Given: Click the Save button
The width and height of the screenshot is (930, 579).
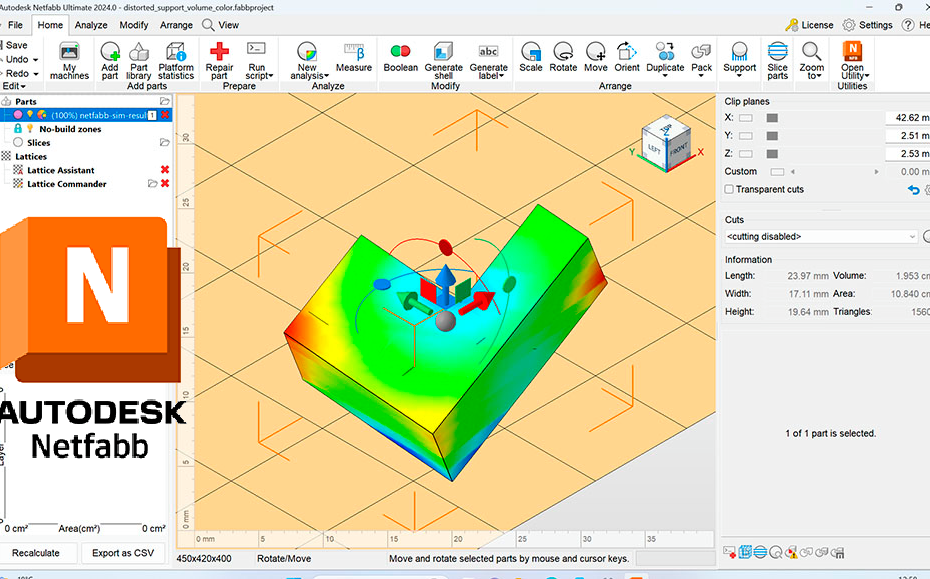Looking at the screenshot, I should click(x=15, y=45).
